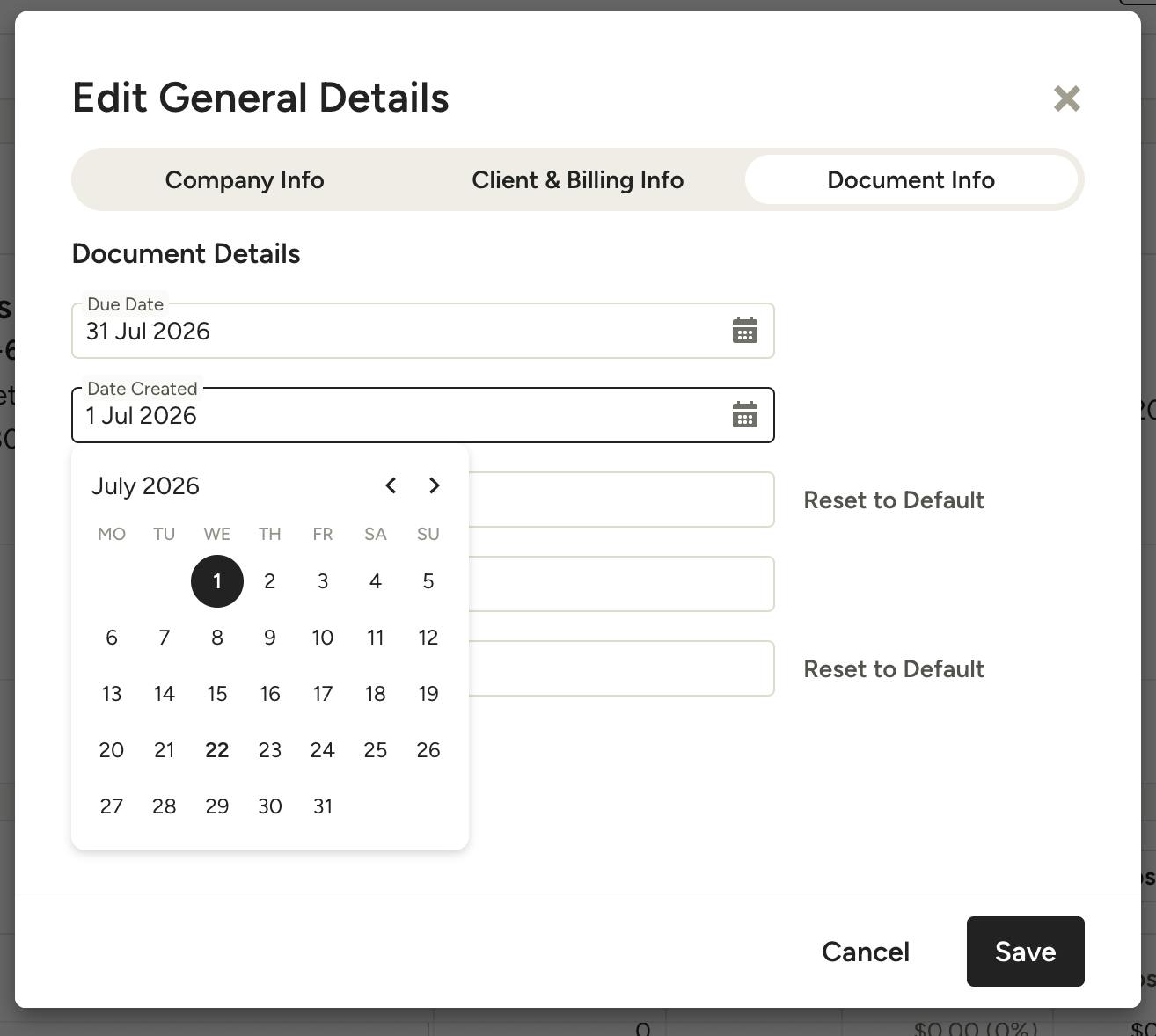Pick July 14 in the calendar
The image size is (1156, 1036).
[165, 694]
